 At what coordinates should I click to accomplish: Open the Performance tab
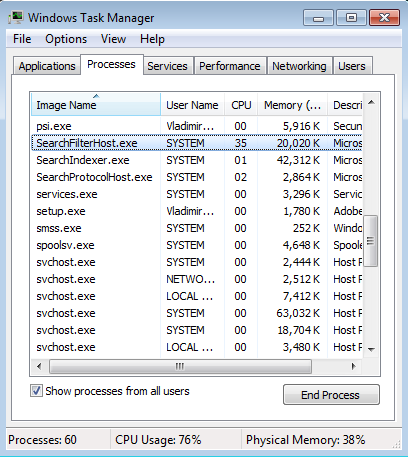click(x=230, y=66)
